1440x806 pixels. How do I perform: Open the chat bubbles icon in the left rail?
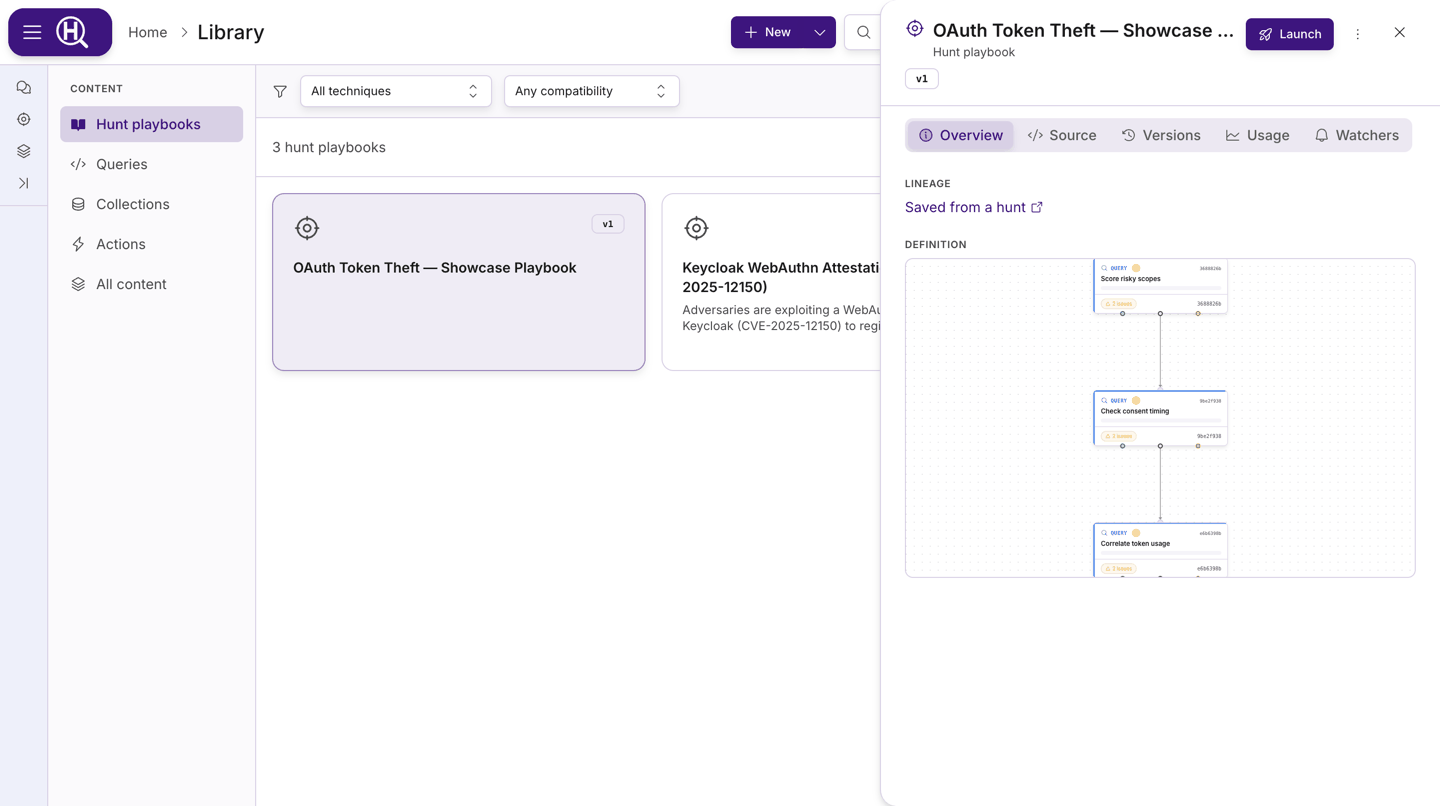point(24,88)
